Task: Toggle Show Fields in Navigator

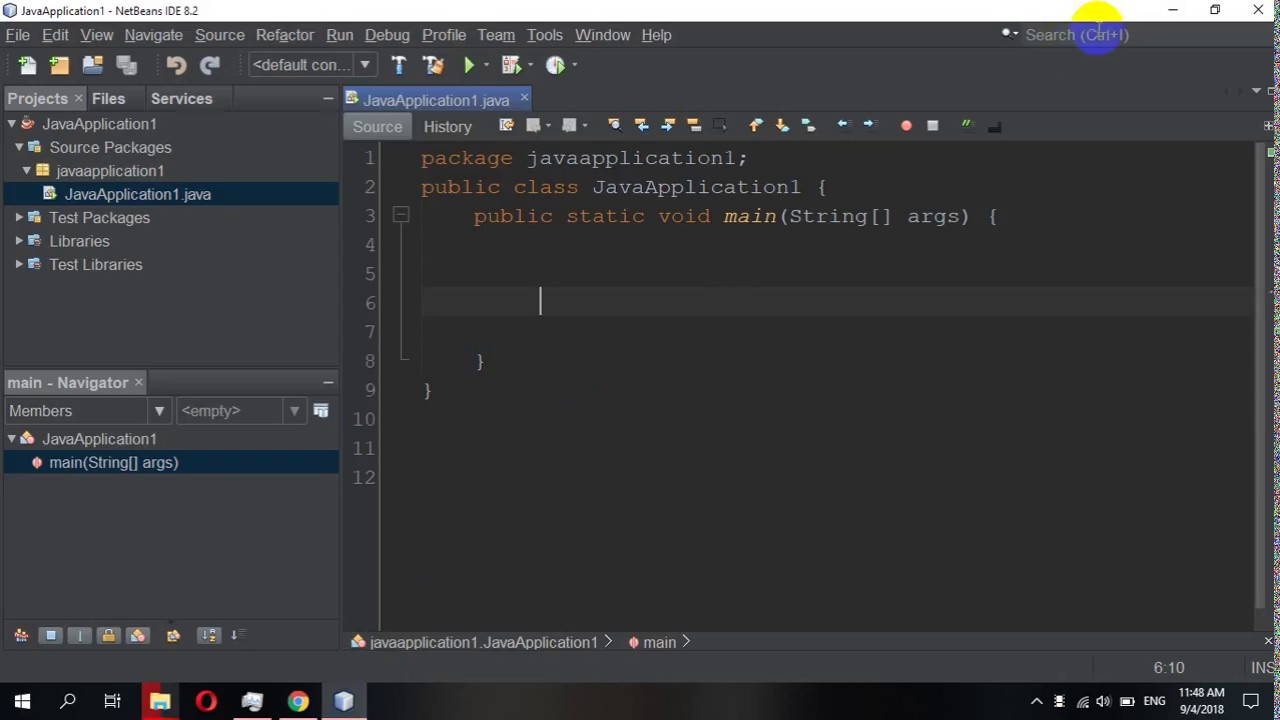Action: tap(50, 635)
